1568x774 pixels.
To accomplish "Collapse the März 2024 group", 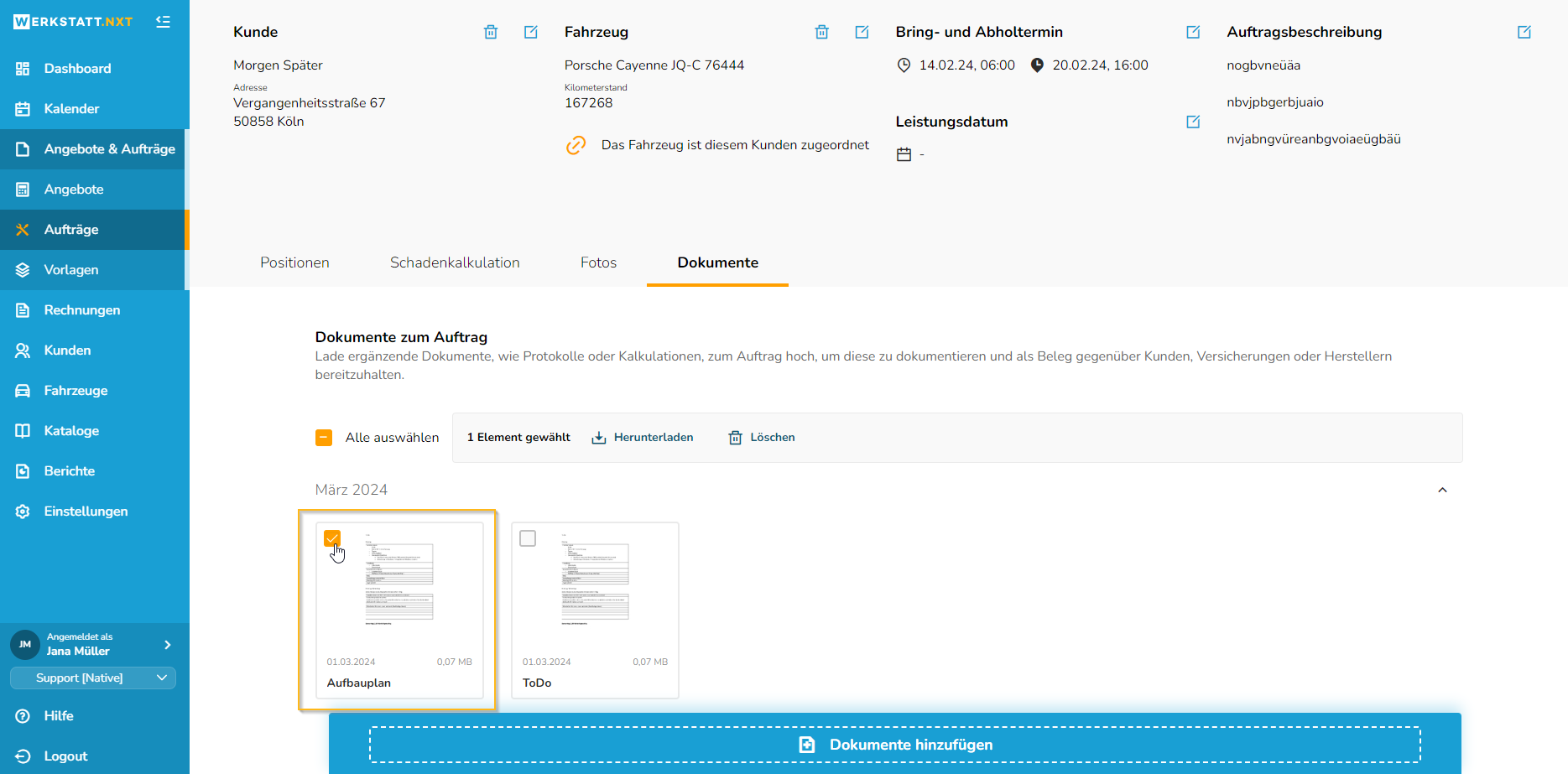I will (x=1442, y=490).
